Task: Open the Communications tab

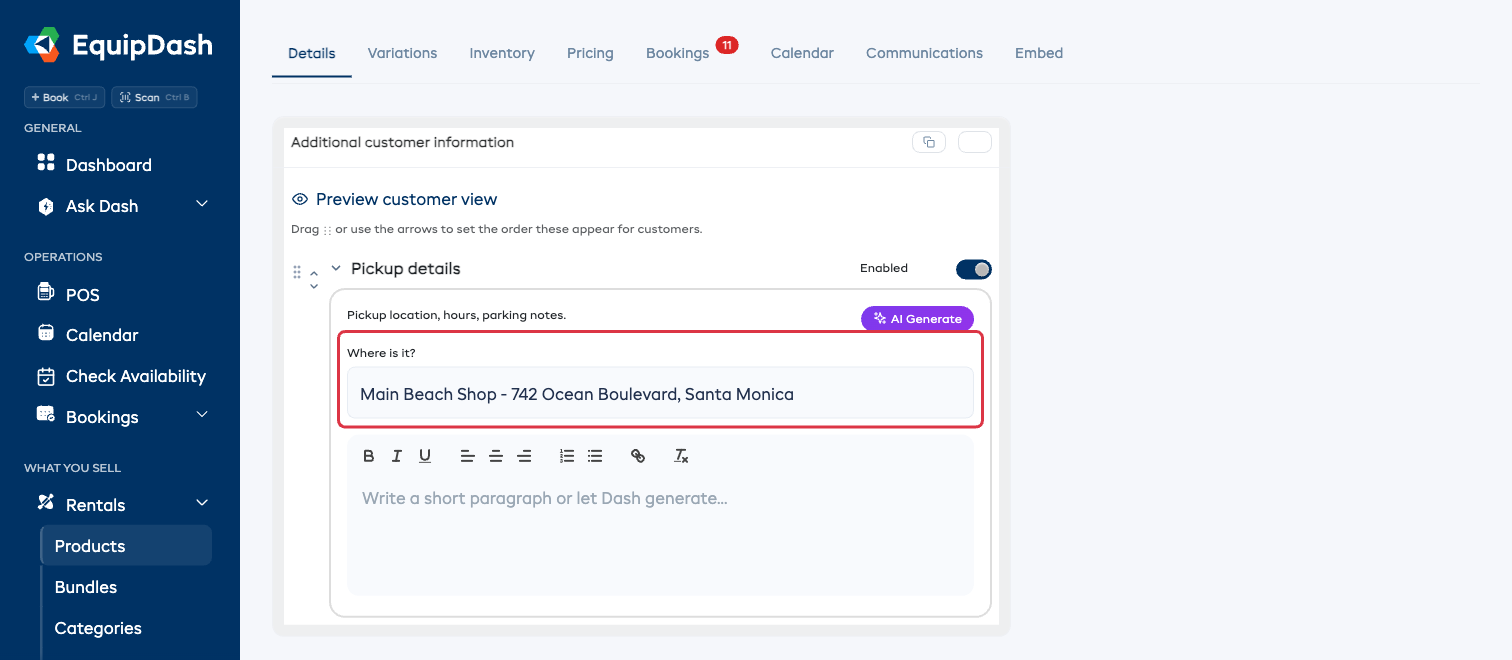Action: [924, 53]
